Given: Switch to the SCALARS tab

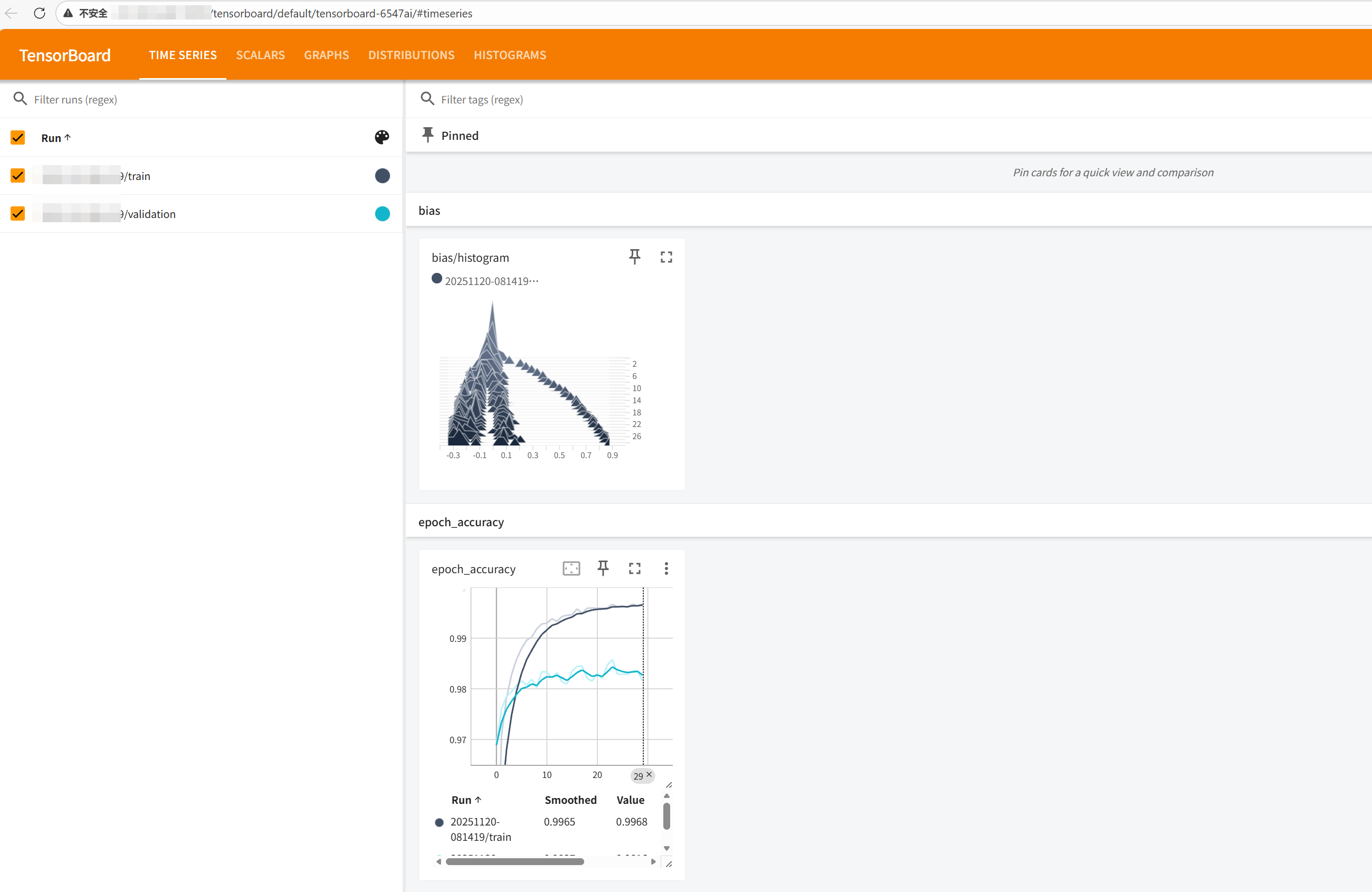Looking at the screenshot, I should coord(260,55).
